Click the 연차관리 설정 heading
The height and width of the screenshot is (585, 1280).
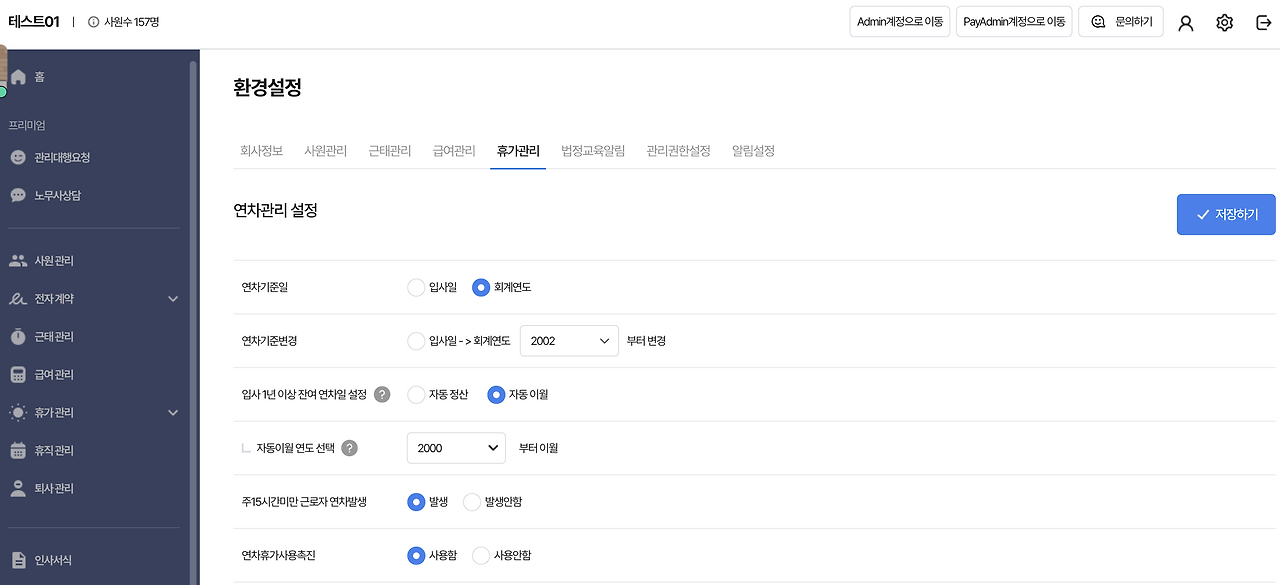[275, 210]
